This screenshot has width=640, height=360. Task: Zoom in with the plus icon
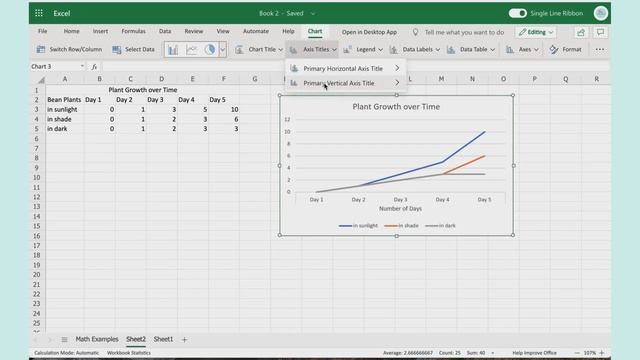(x=602, y=353)
